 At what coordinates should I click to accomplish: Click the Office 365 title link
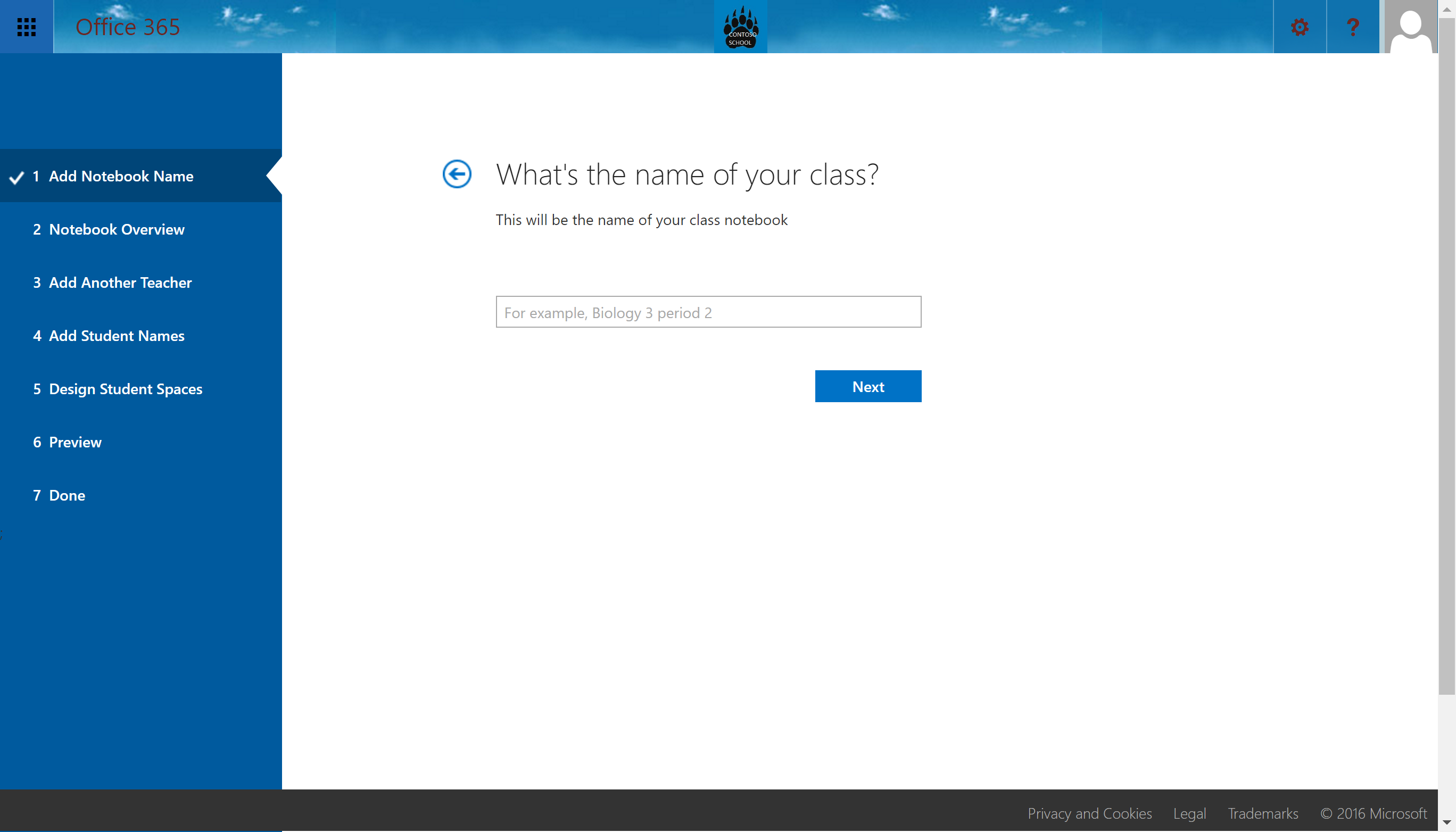click(x=128, y=27)
